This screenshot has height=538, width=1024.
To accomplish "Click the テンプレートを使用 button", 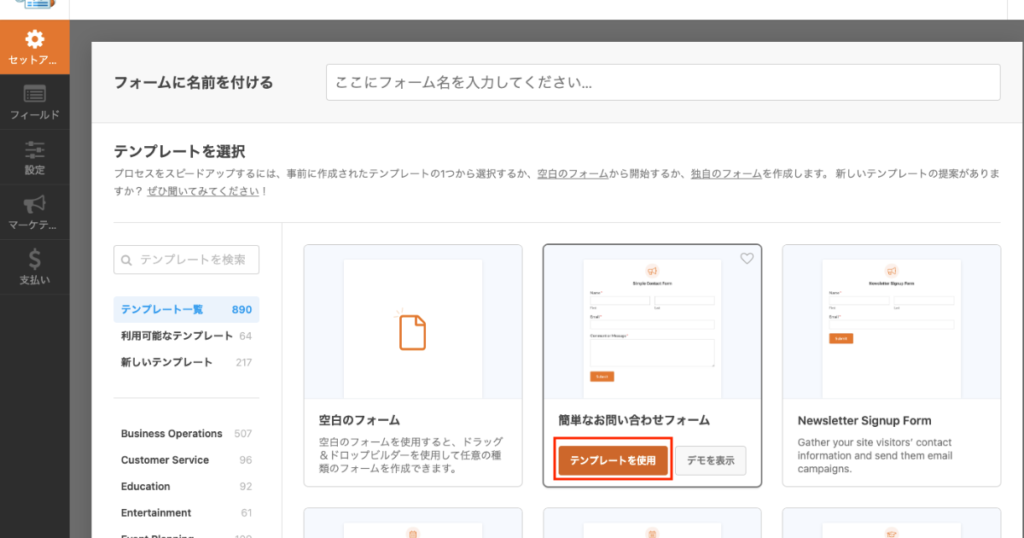I will tap(612, 461).
